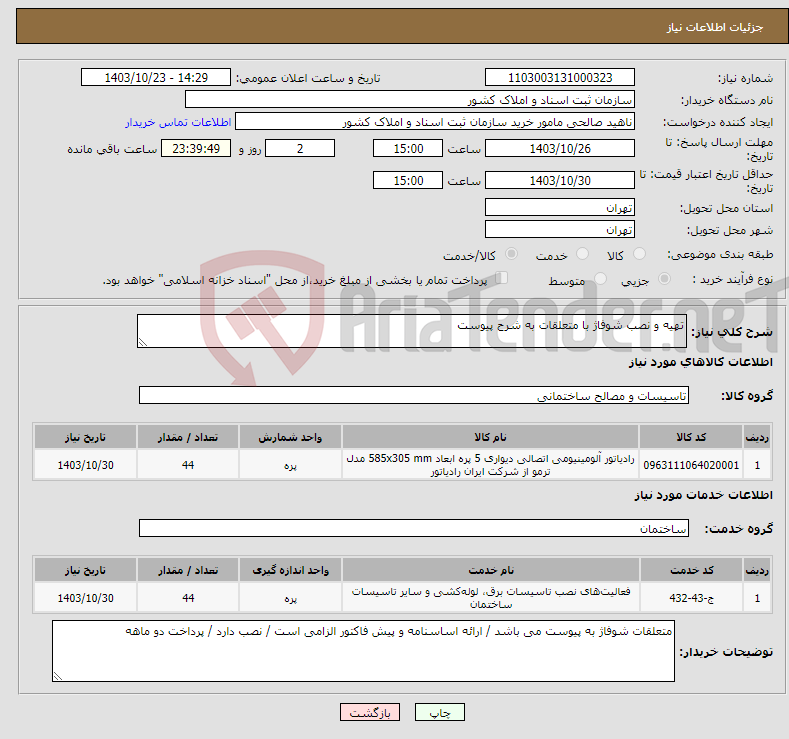Click the buyer notes text area
This screenshot has height=739, width=789.
[x=363, y=651]
